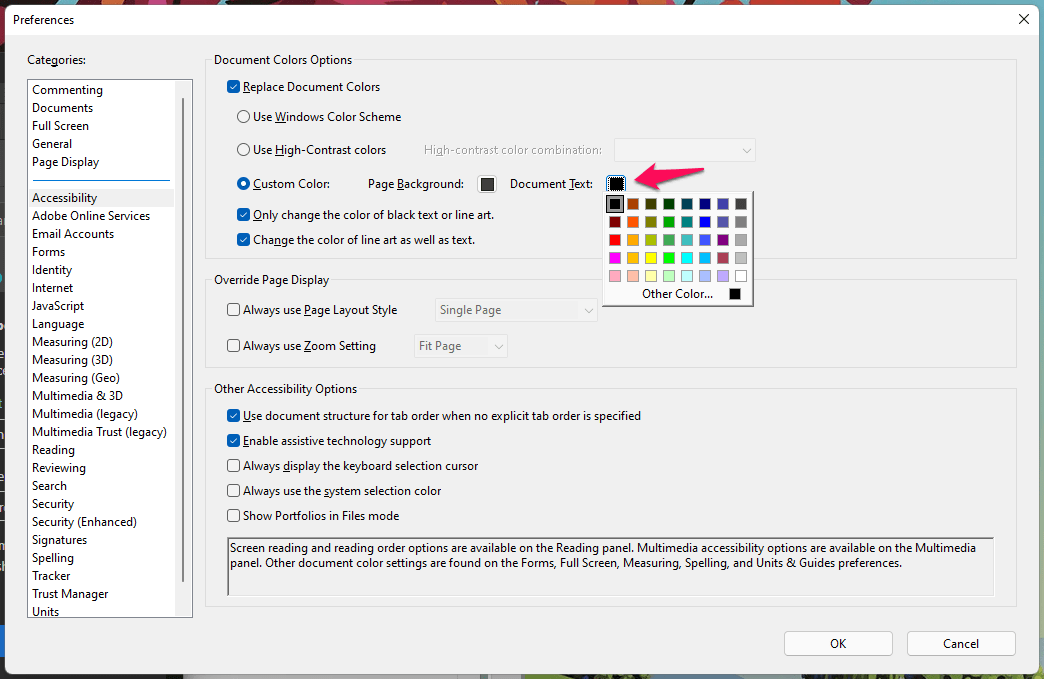Expand the Single Page layout dropdown
Viewport: 1044px width, 679px height.
[x=516, y=310]
